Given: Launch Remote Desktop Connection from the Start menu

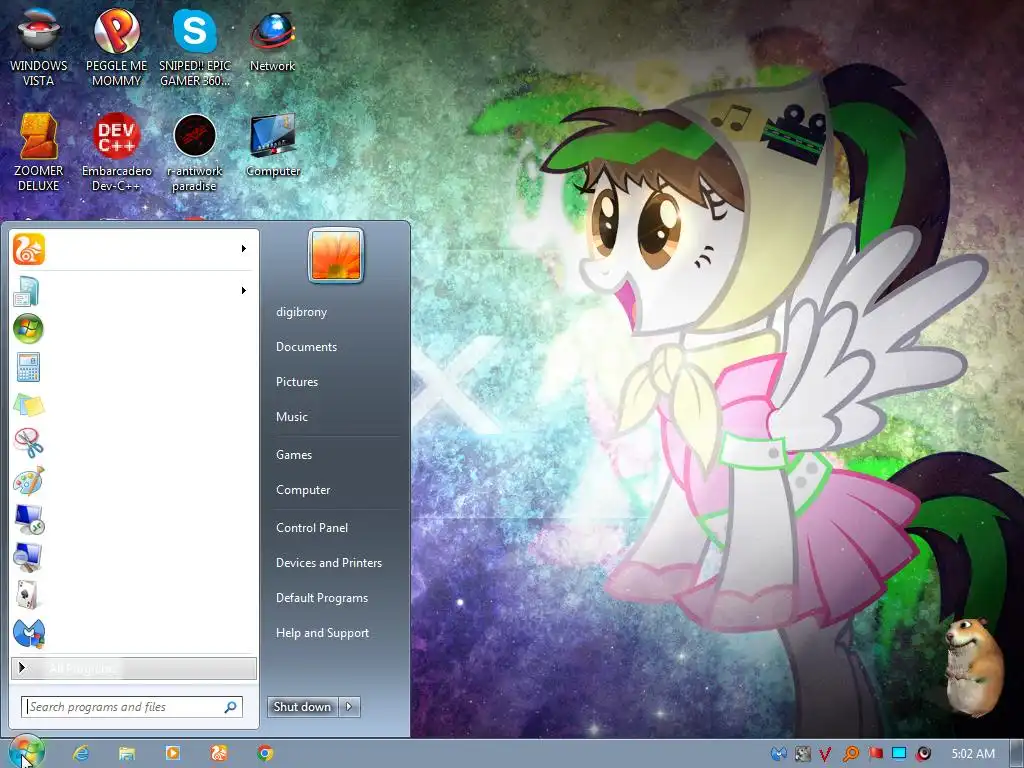Looking at the screenshot, I should [28, 519].
